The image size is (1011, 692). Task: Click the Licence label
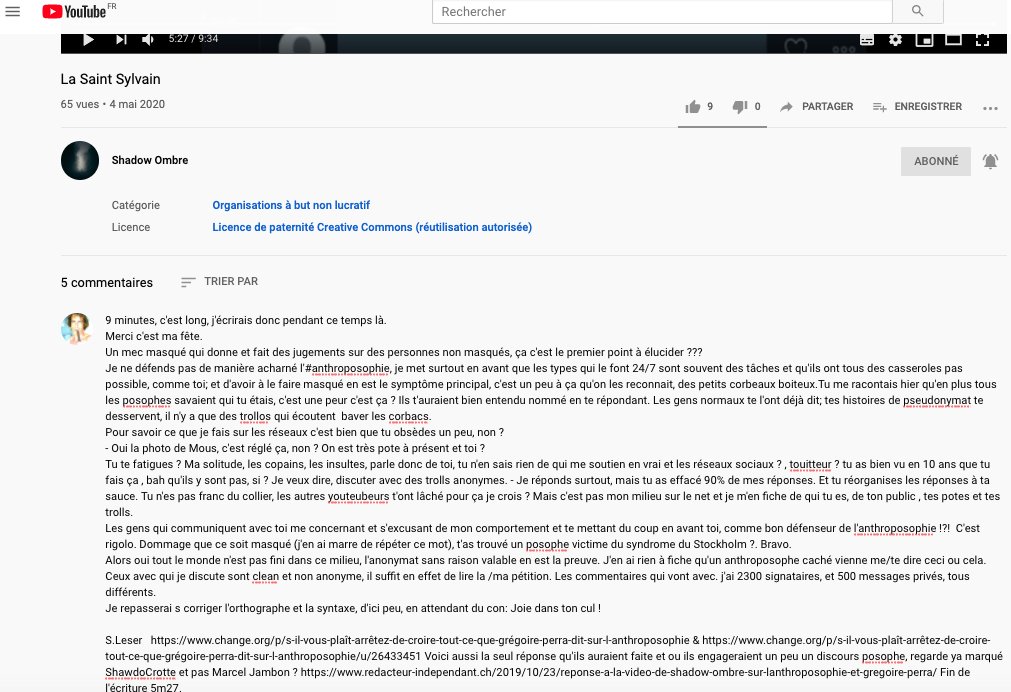[131, 227]
